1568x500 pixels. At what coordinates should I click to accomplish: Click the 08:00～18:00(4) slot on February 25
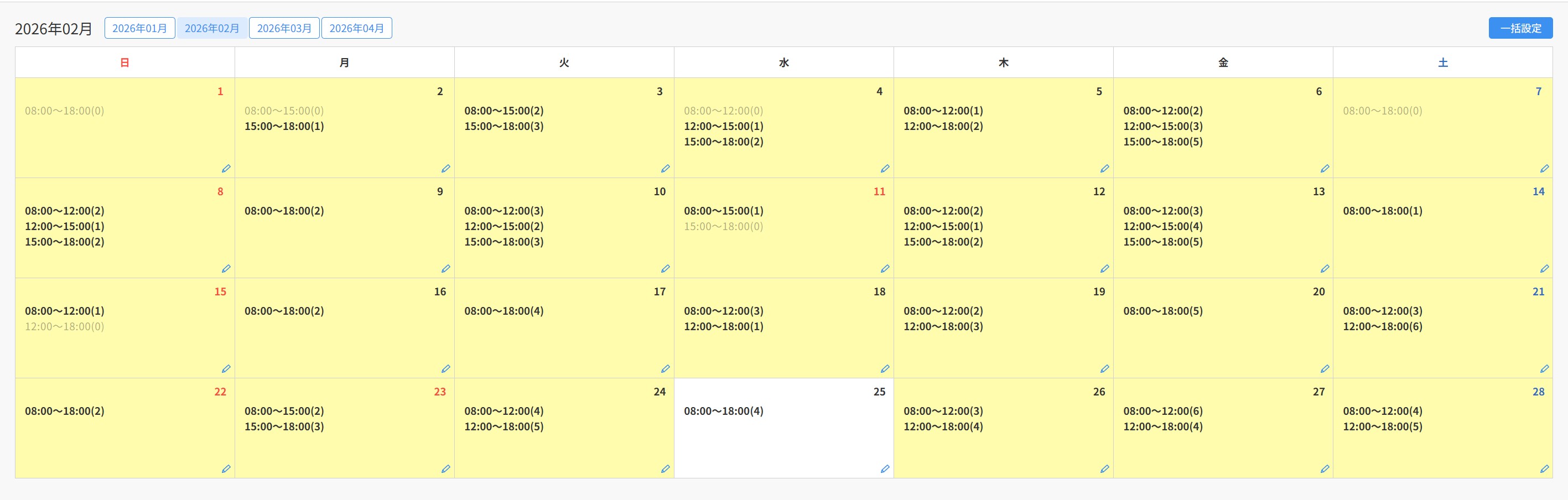point(723,411)
